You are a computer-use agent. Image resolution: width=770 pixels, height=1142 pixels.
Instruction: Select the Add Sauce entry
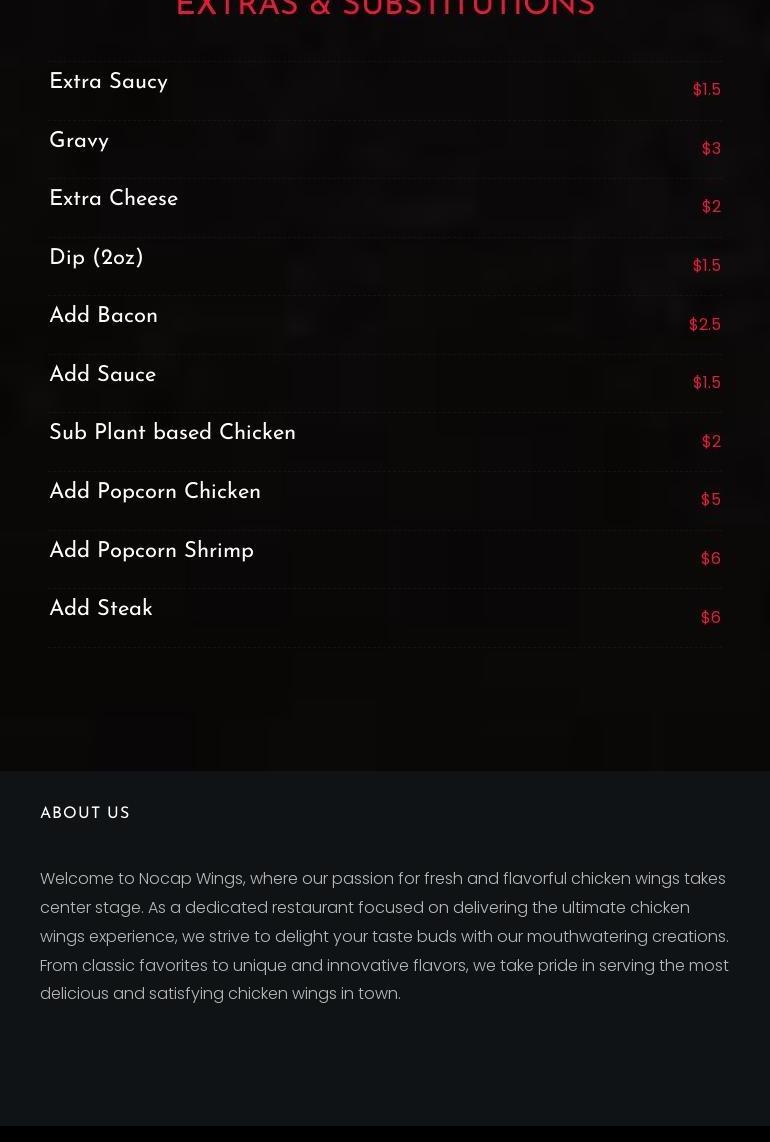(x=103, y=374)
